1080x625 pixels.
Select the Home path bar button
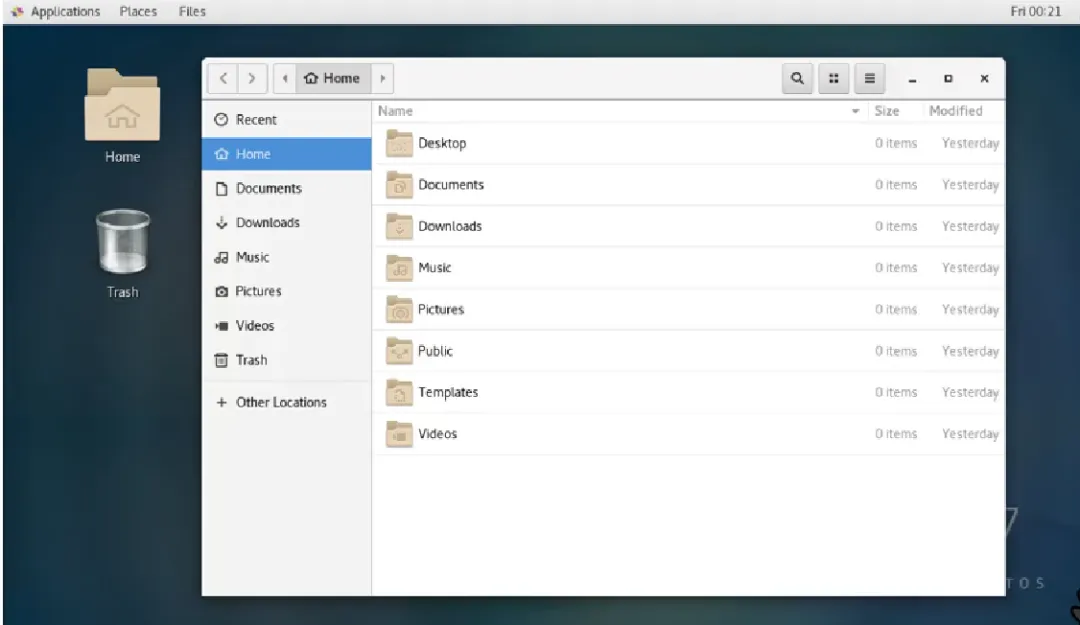(x=333, y=79)
